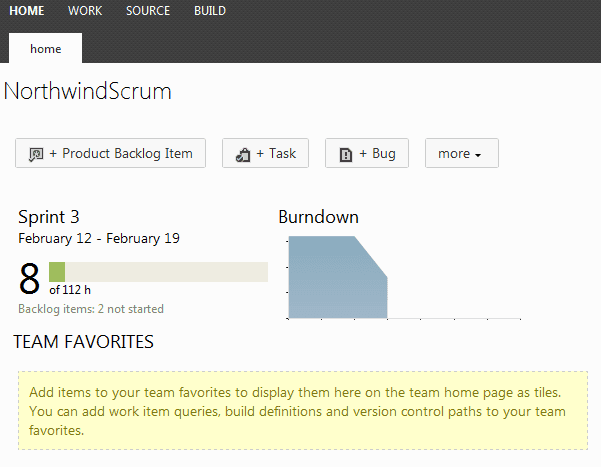601x467 pixels.
Task: Expand the 'more' dropdown button
Action: coord(461,153)
